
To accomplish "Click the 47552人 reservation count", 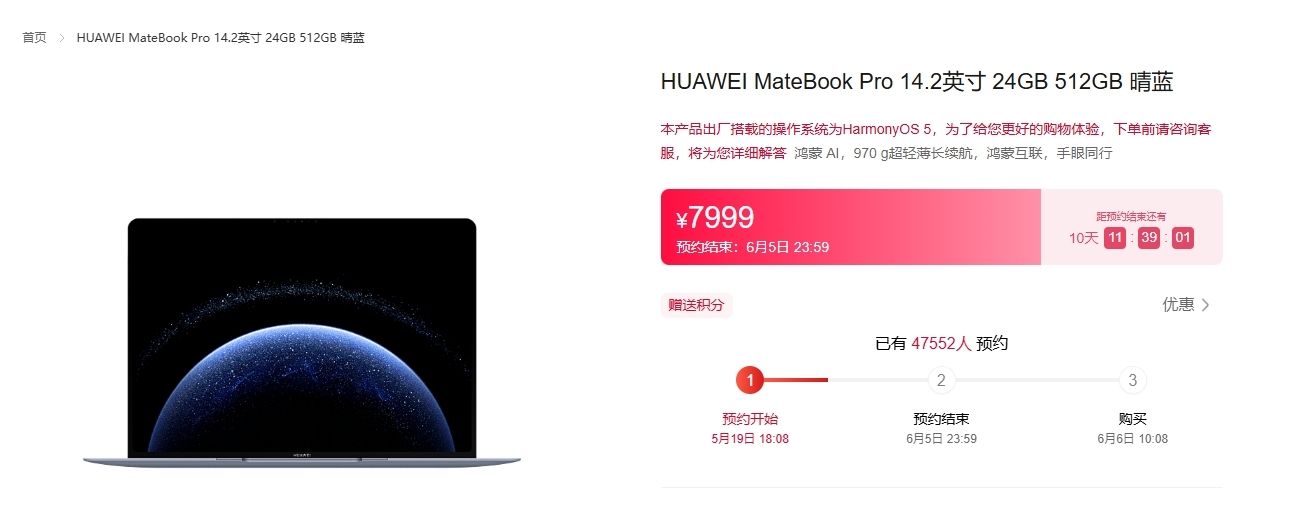I will 941,343.
